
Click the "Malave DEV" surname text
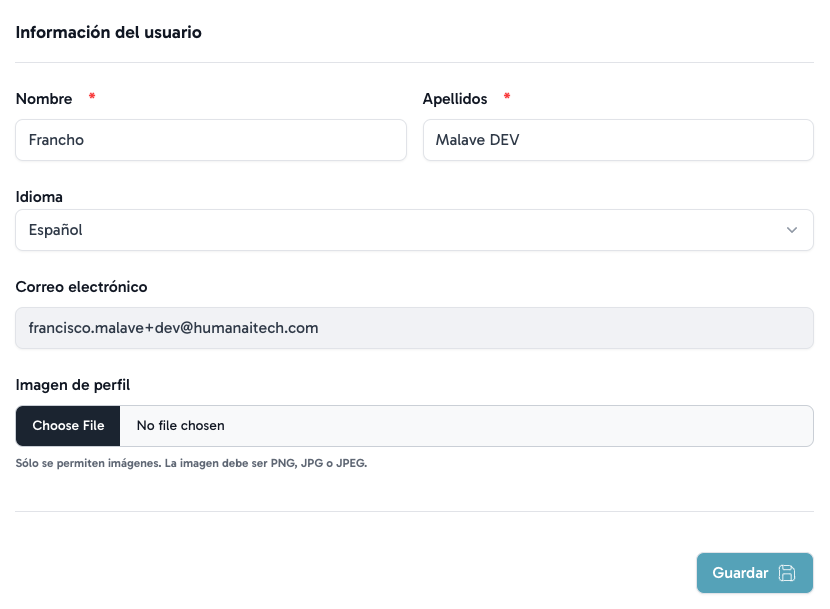[477, 140]
